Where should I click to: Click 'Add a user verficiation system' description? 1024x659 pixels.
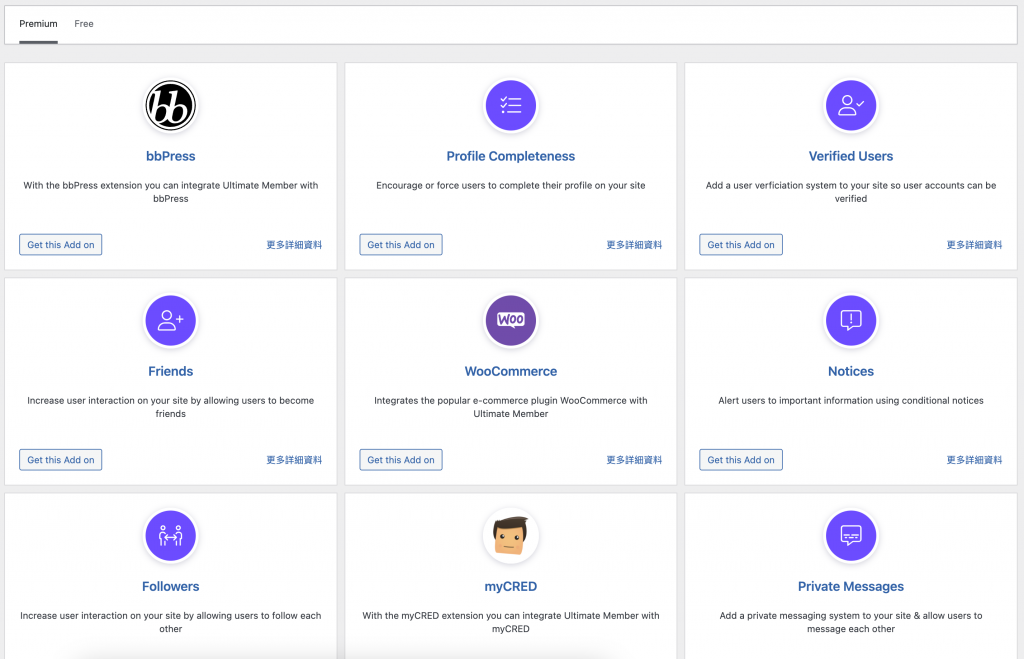tap(851, 192)
